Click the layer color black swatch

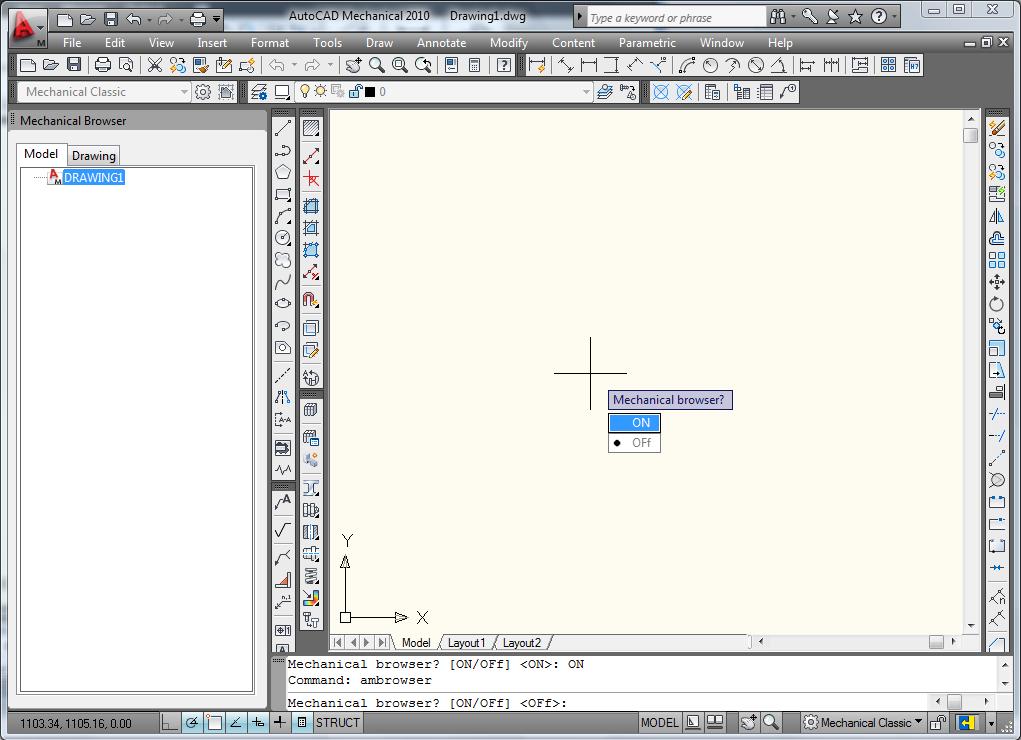coord(370,92)
